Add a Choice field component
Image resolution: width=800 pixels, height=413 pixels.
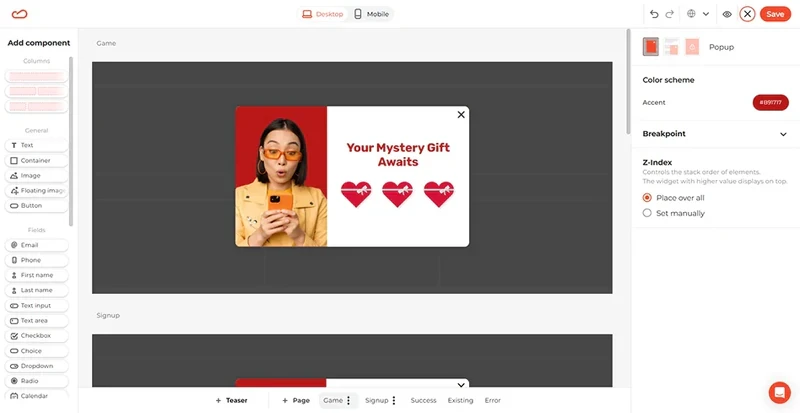(x=36, y=351)
